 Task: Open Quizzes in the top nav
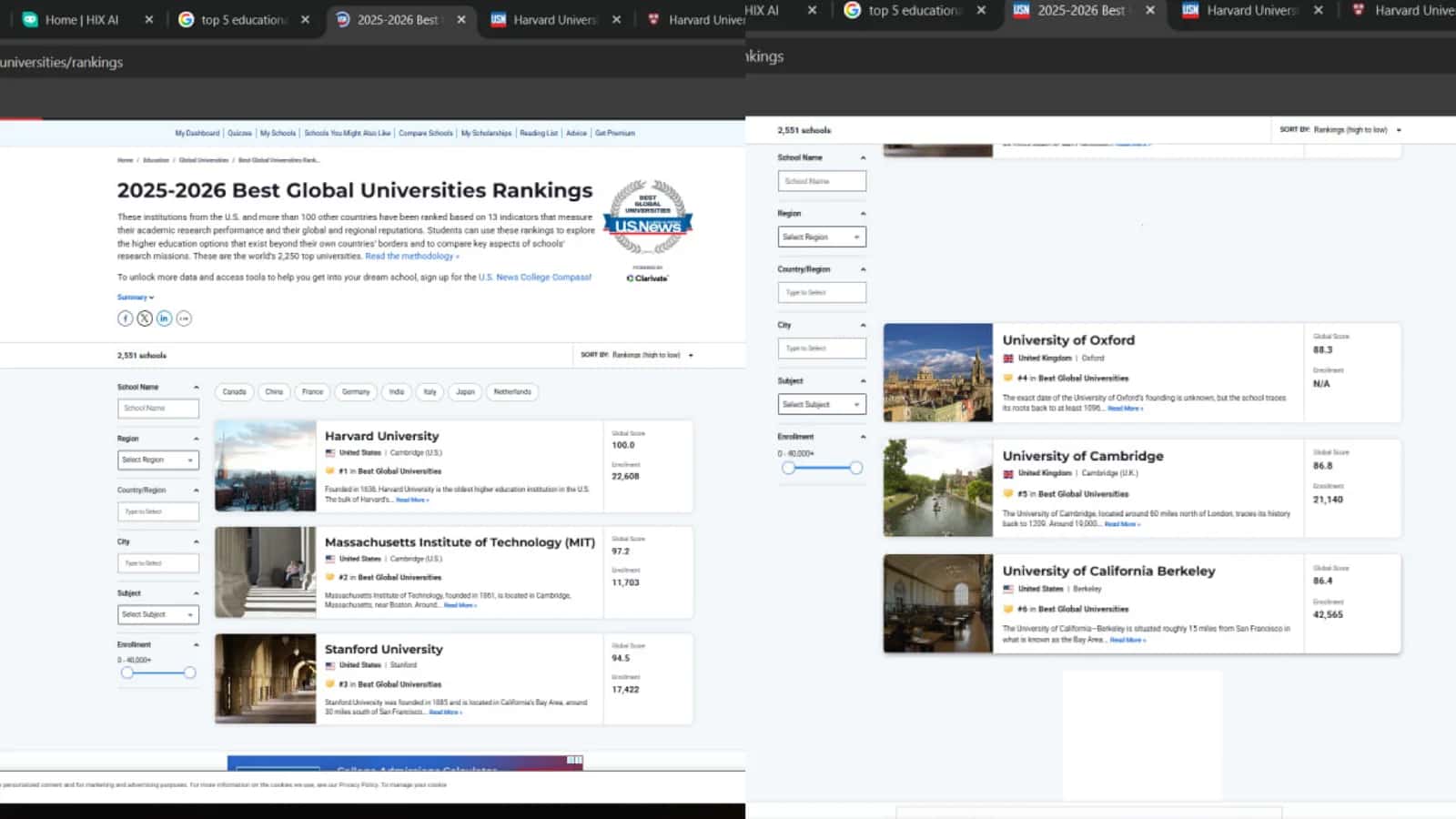239,133
